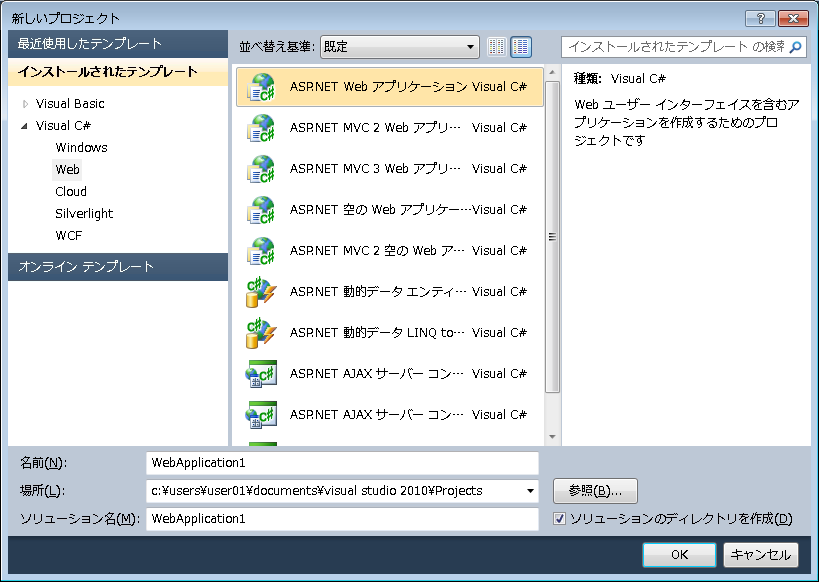The height and width of the screenshot is (582, 819).
Task: Click the ASP.NET 空の Web アプリケー template icon
Action: [261, 210]
